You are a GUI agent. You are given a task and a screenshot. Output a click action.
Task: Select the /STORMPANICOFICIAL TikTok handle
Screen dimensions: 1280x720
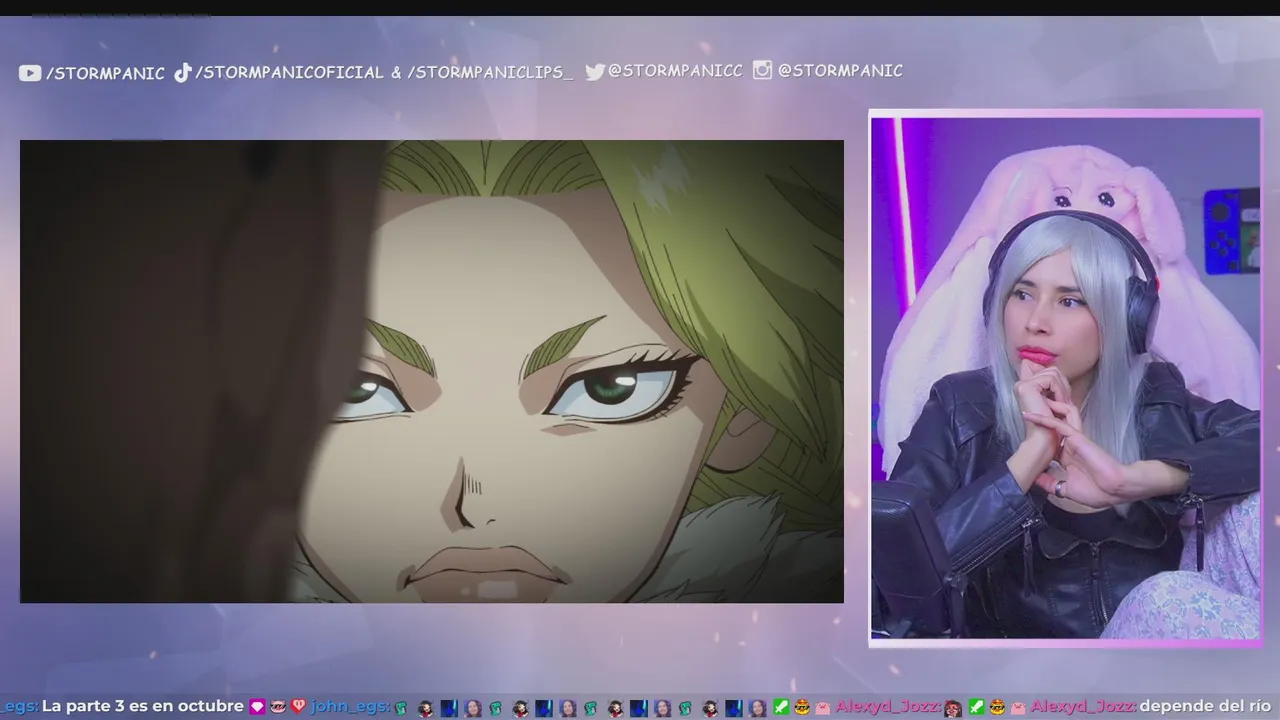[289, 72]
